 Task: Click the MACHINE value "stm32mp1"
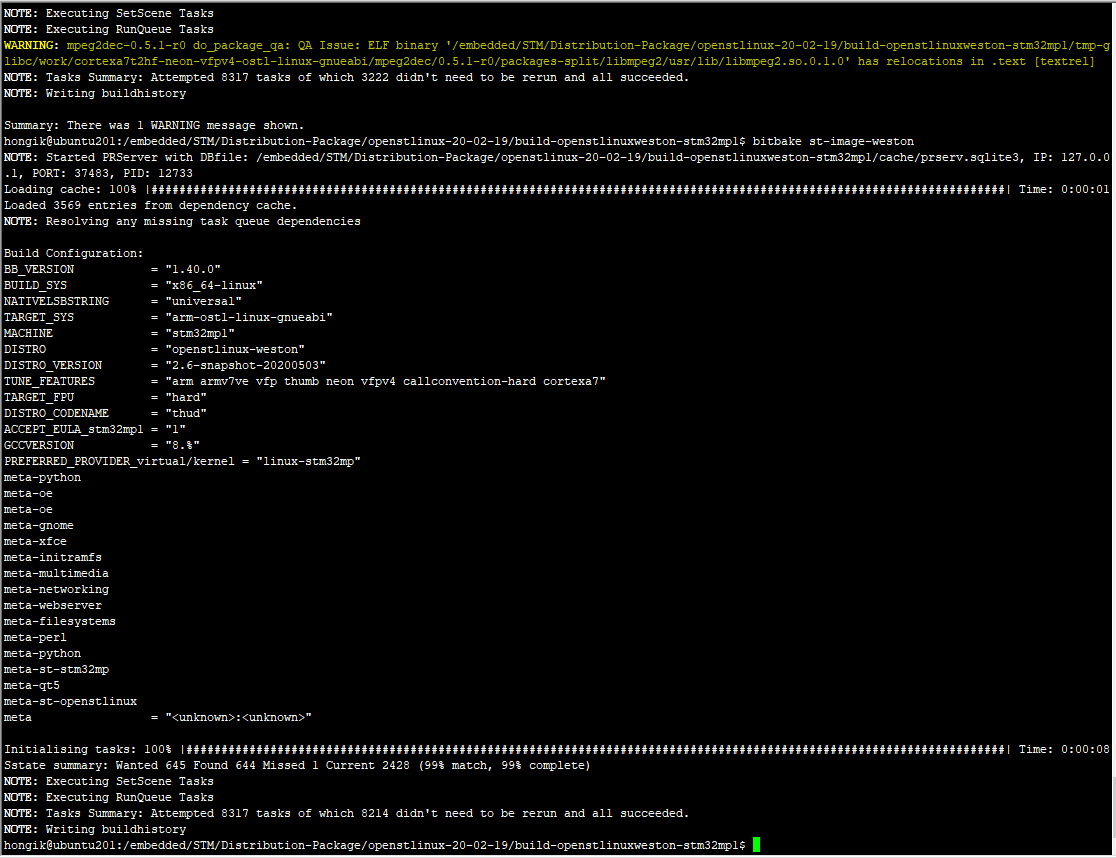coord(200,334)
